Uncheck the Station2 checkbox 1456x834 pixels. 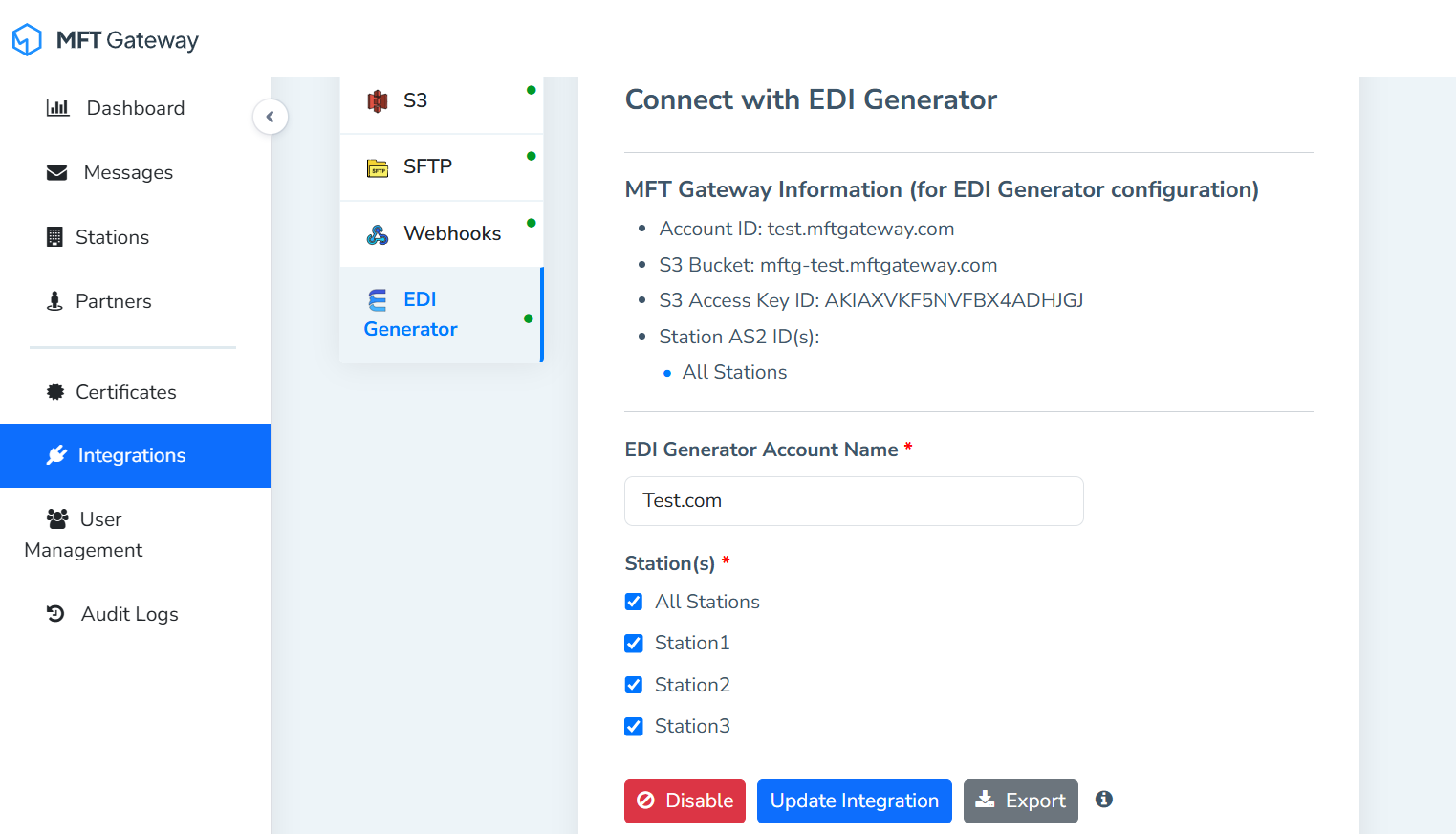pos(634,685)
